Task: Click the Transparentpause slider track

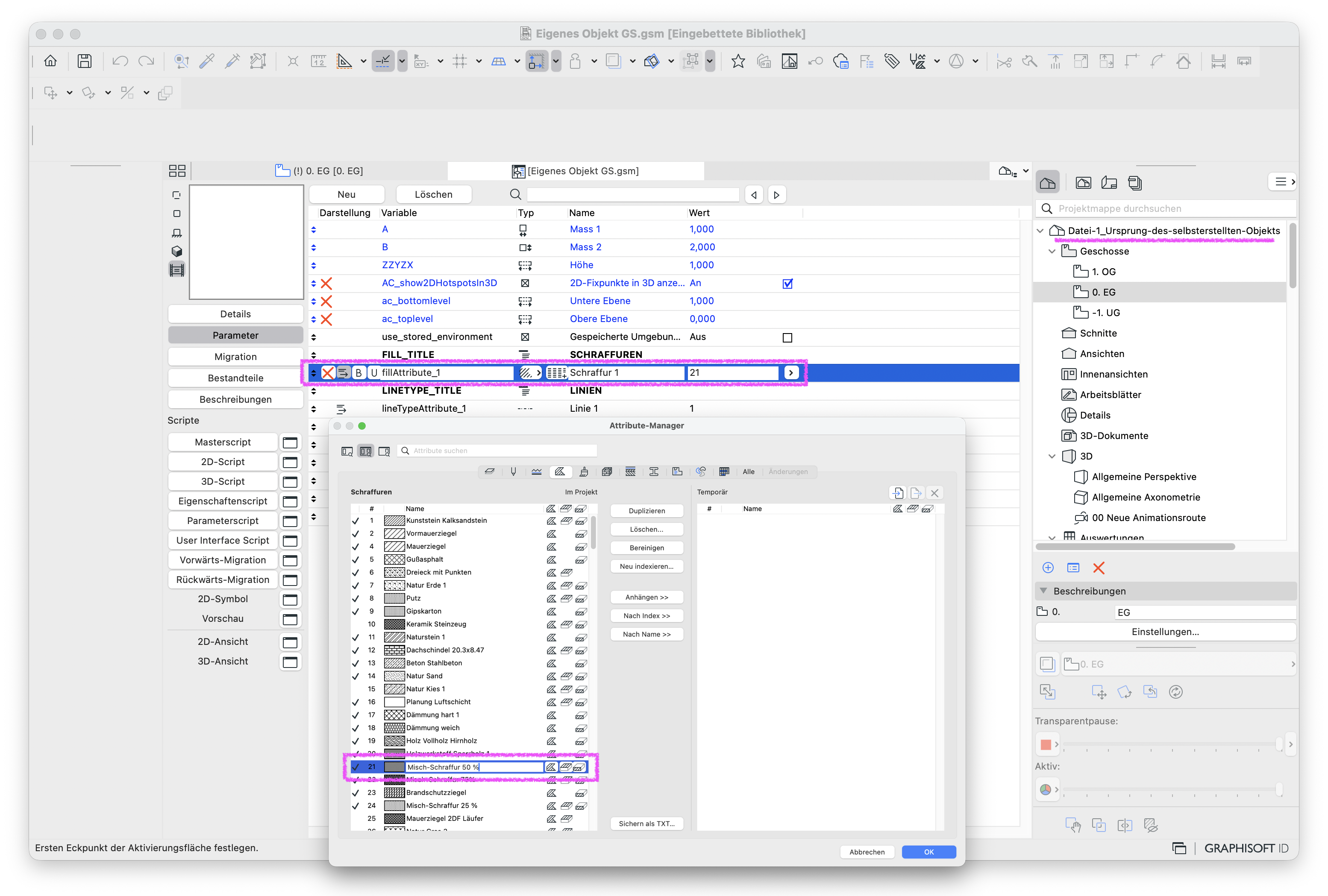Action: [x=1172, y=744]
